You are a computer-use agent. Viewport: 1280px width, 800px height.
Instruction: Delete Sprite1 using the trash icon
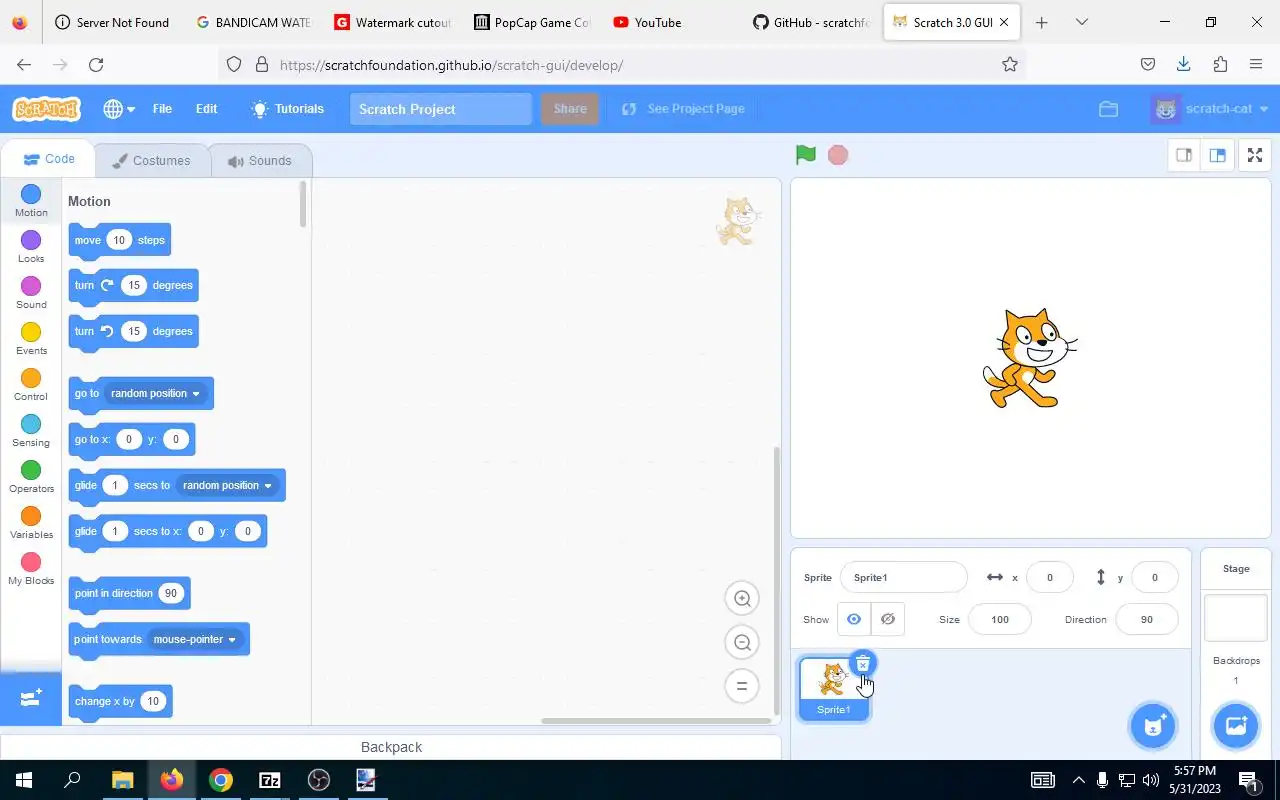pos(862,664)
